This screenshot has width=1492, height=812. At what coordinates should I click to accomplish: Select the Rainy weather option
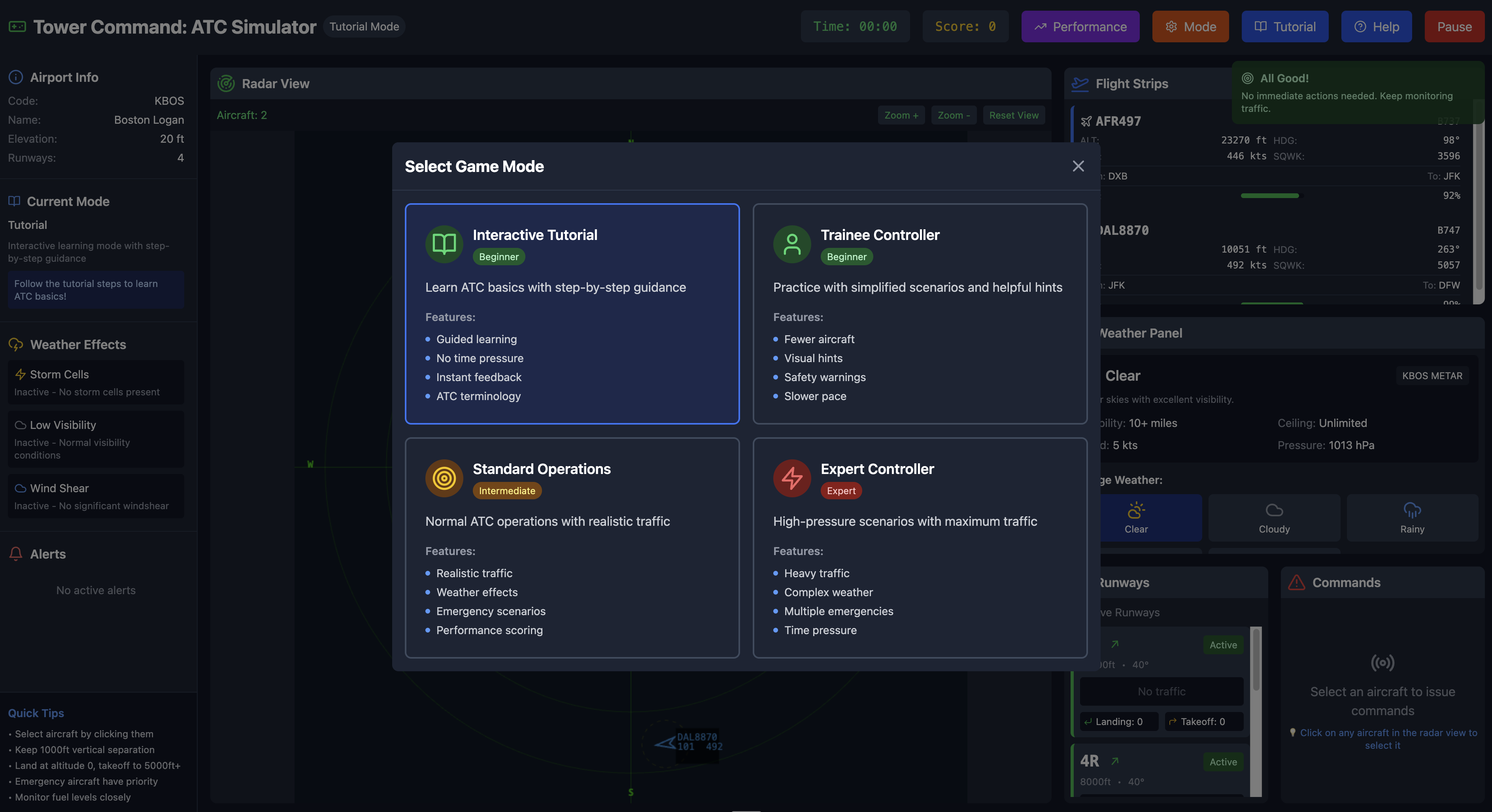1411,517
